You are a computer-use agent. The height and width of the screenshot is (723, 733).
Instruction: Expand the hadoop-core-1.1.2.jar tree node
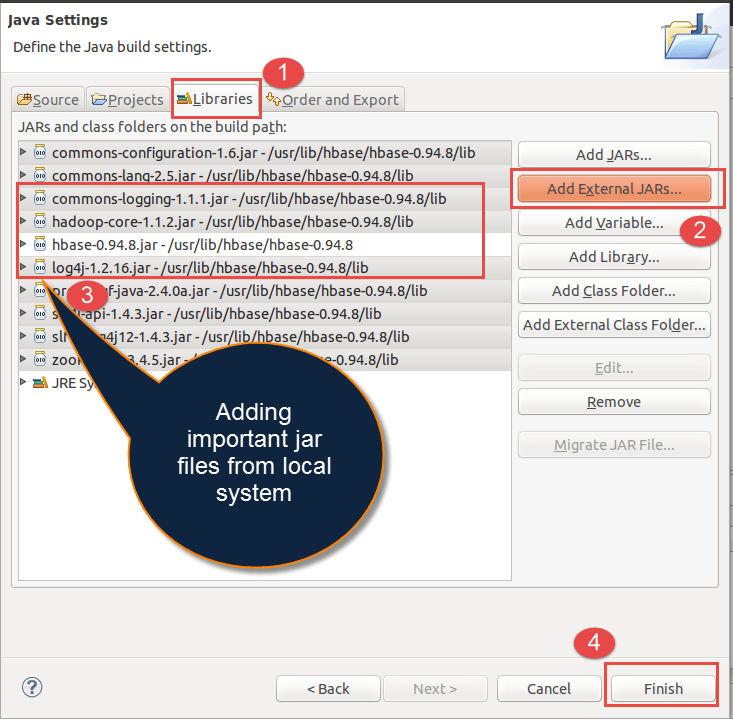coord(24,221)
